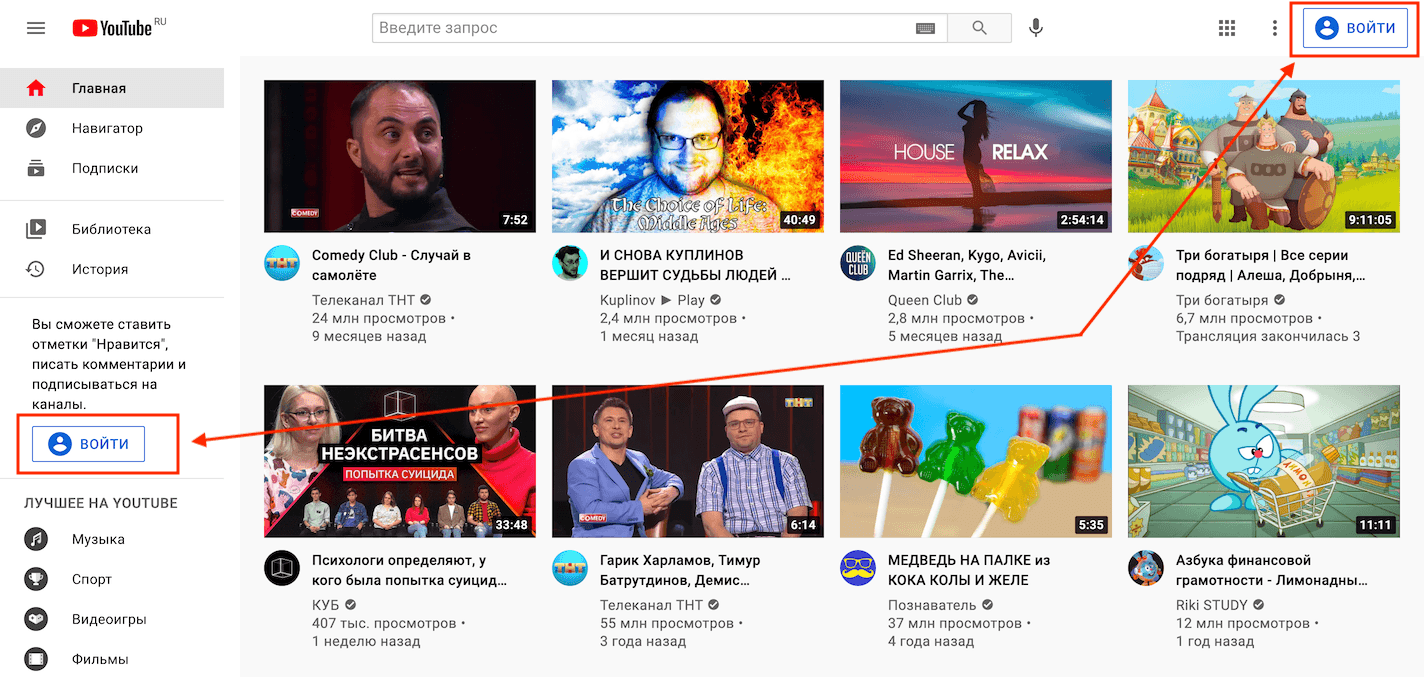The height and width of the screenshot is (677, 1424).
Task: Click the Видеоигры gaming icon
Action: (x=36, y=619)
